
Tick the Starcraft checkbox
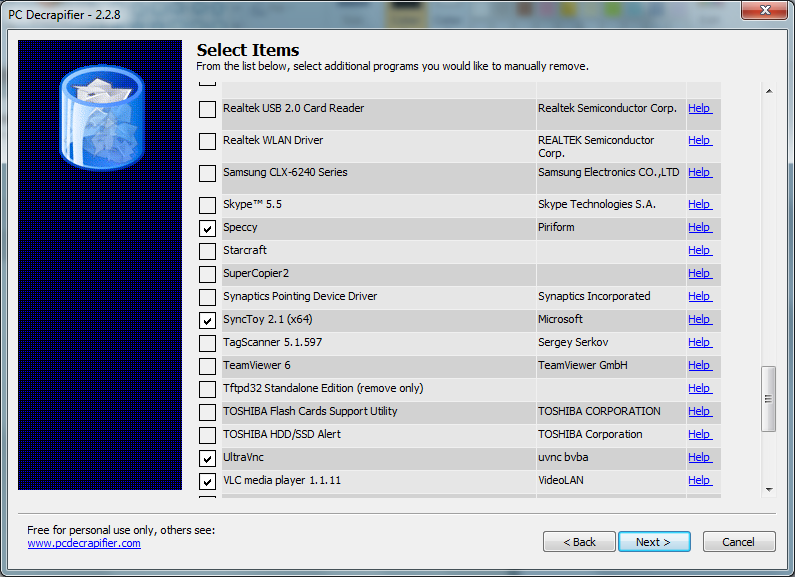click(x=207, y=251)
